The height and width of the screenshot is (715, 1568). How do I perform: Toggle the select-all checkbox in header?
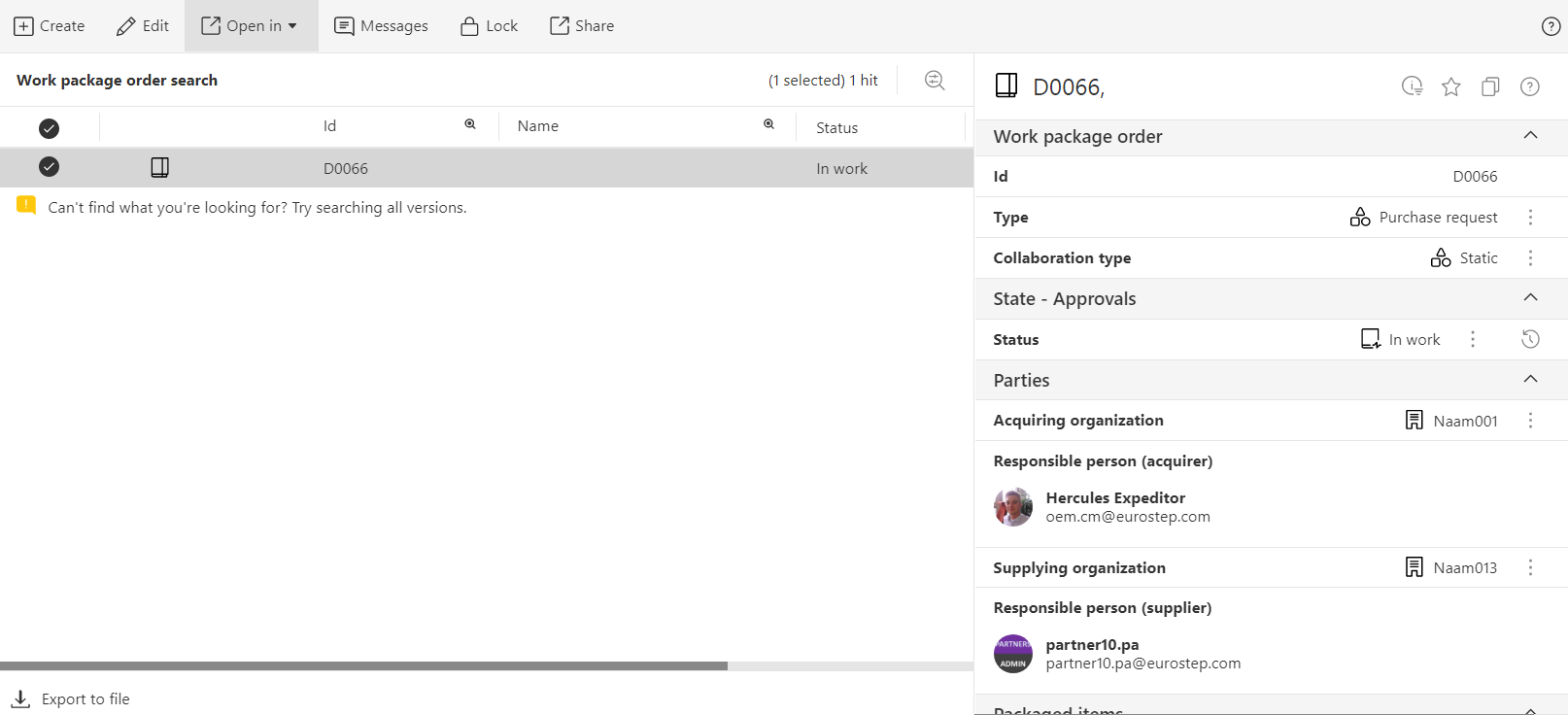[x=49, y=128]
